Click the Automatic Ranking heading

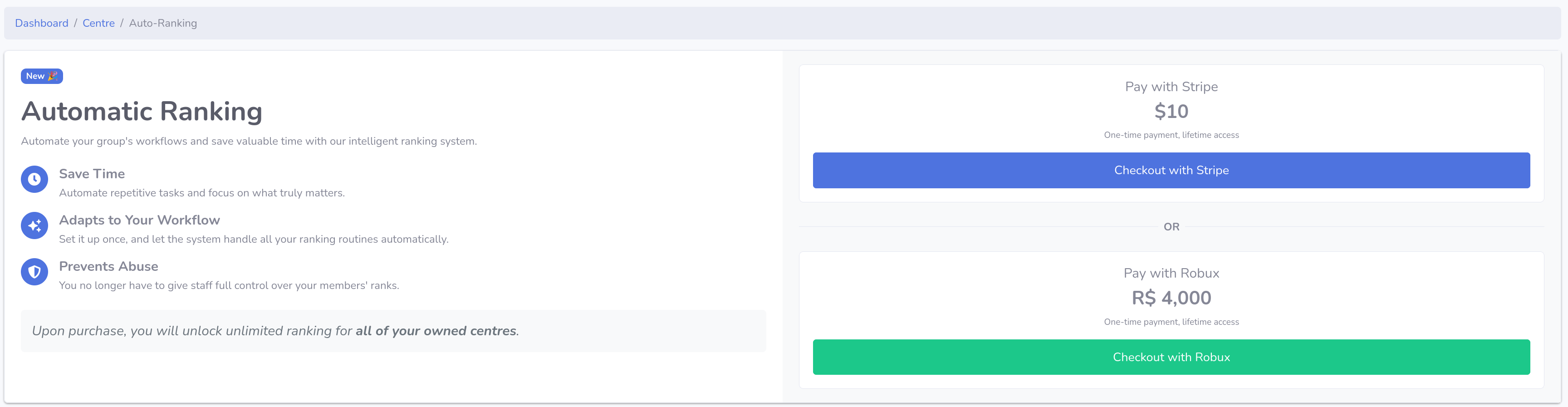pos(142,111)
